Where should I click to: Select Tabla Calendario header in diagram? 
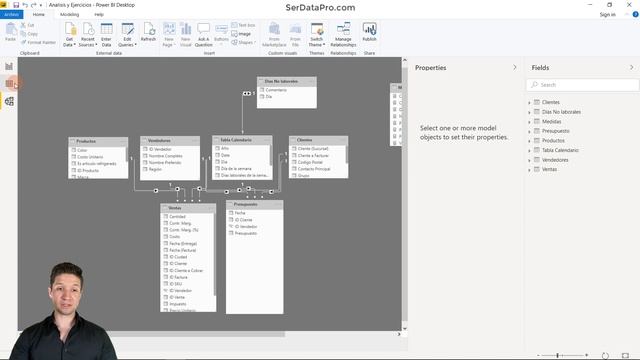(242, 140)
